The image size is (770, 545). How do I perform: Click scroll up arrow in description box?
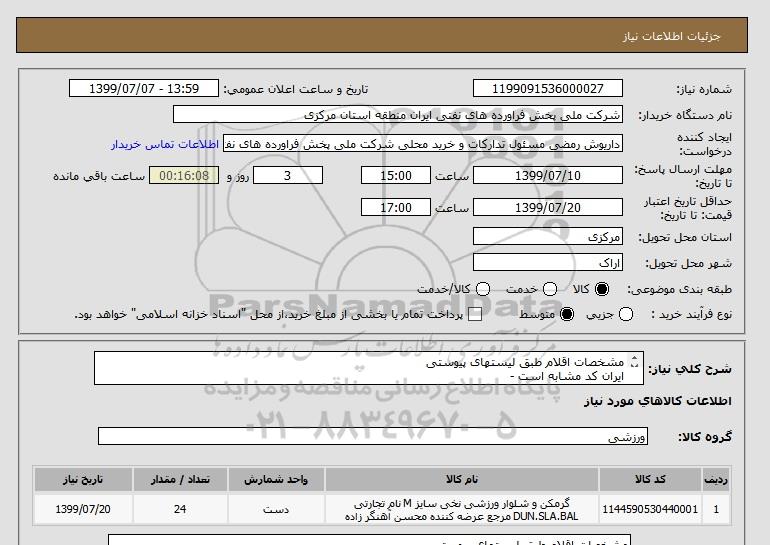tap(634, 358)
